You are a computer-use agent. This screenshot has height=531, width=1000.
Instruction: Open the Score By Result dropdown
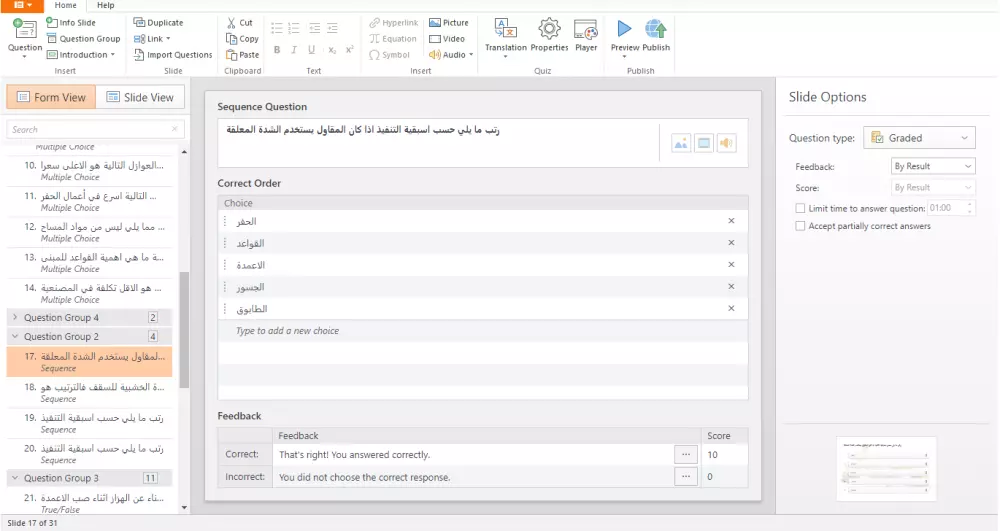click(x=932, y=187)
